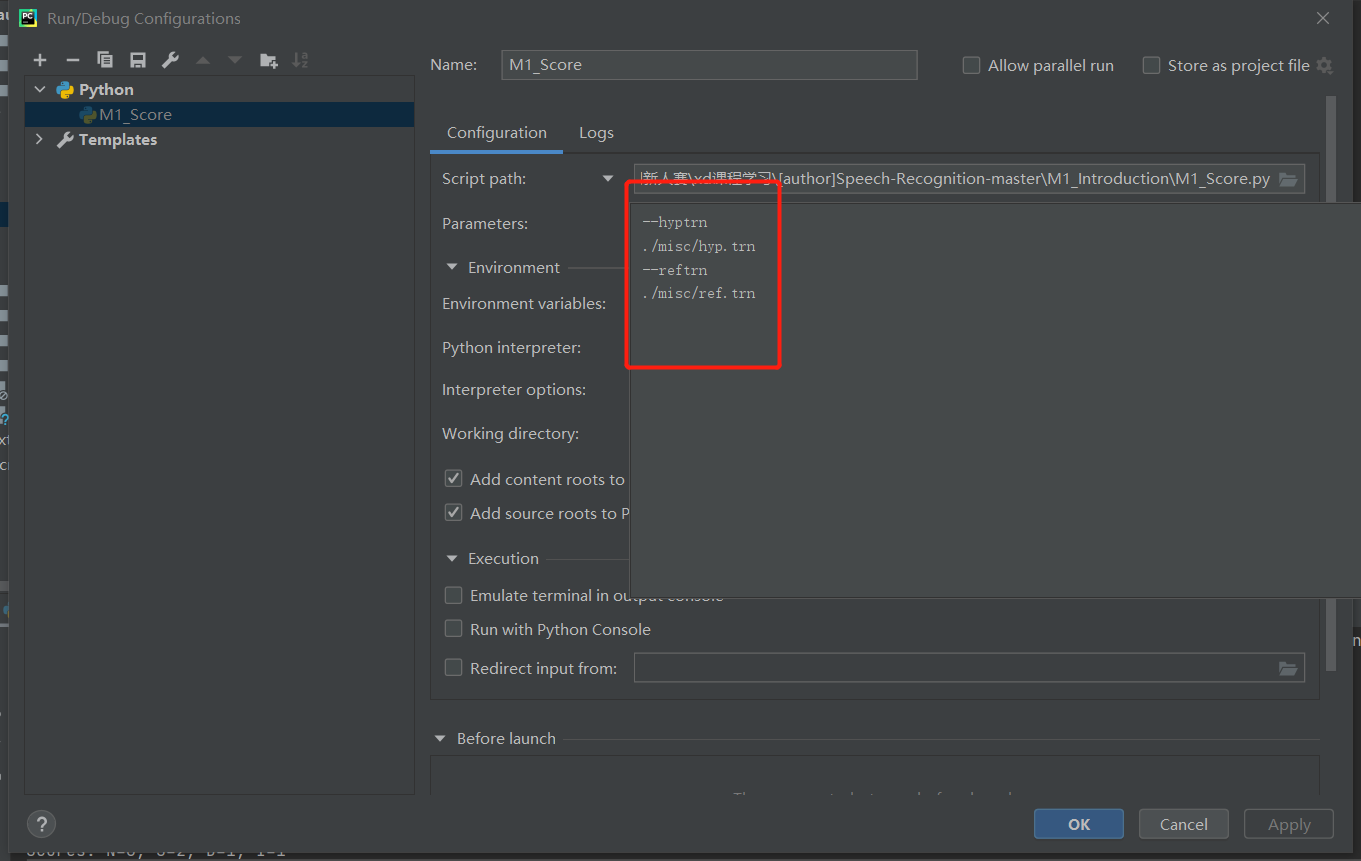Switch to the Logs tab
The image size is (1361, 861).
pos(596,133)
